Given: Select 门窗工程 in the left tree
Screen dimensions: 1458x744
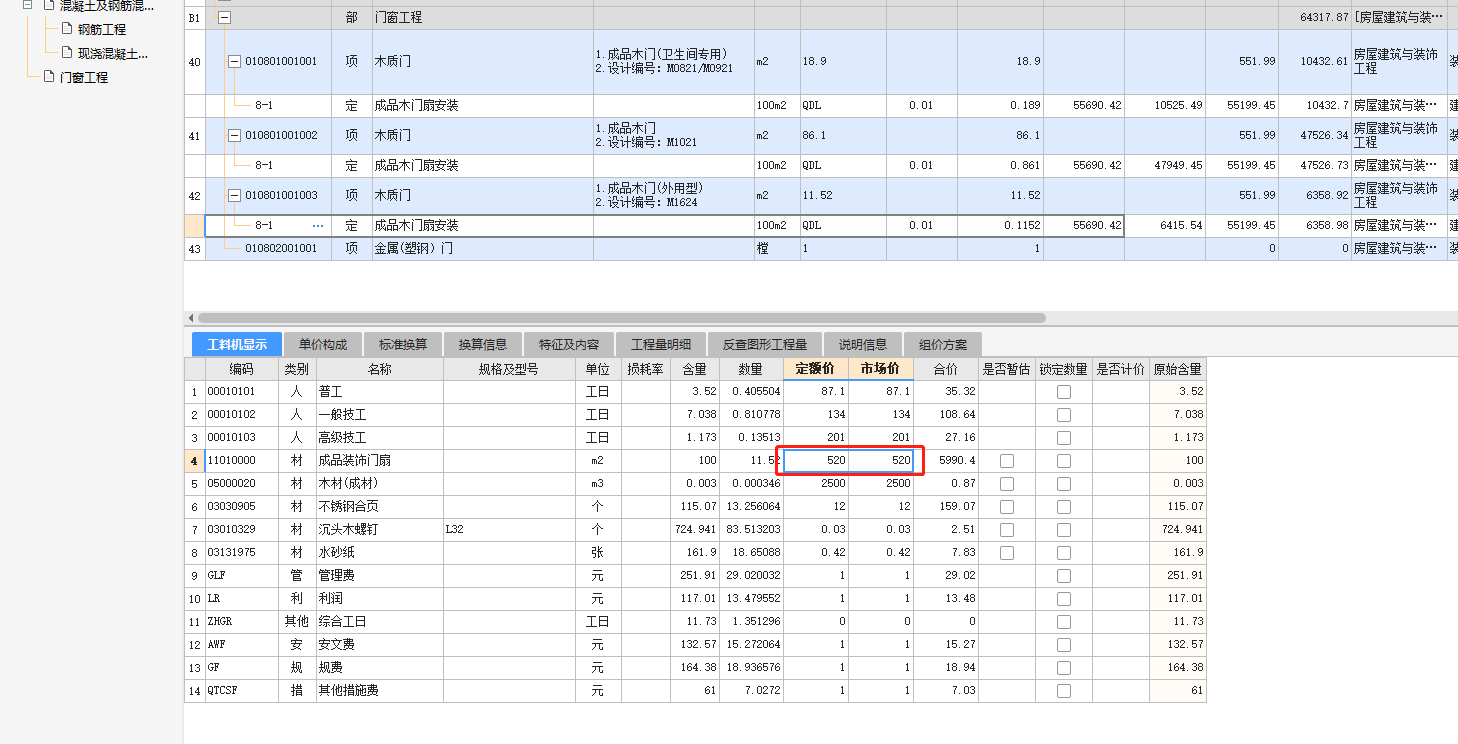Looking at the screenshot, I should tap(84, 77).
